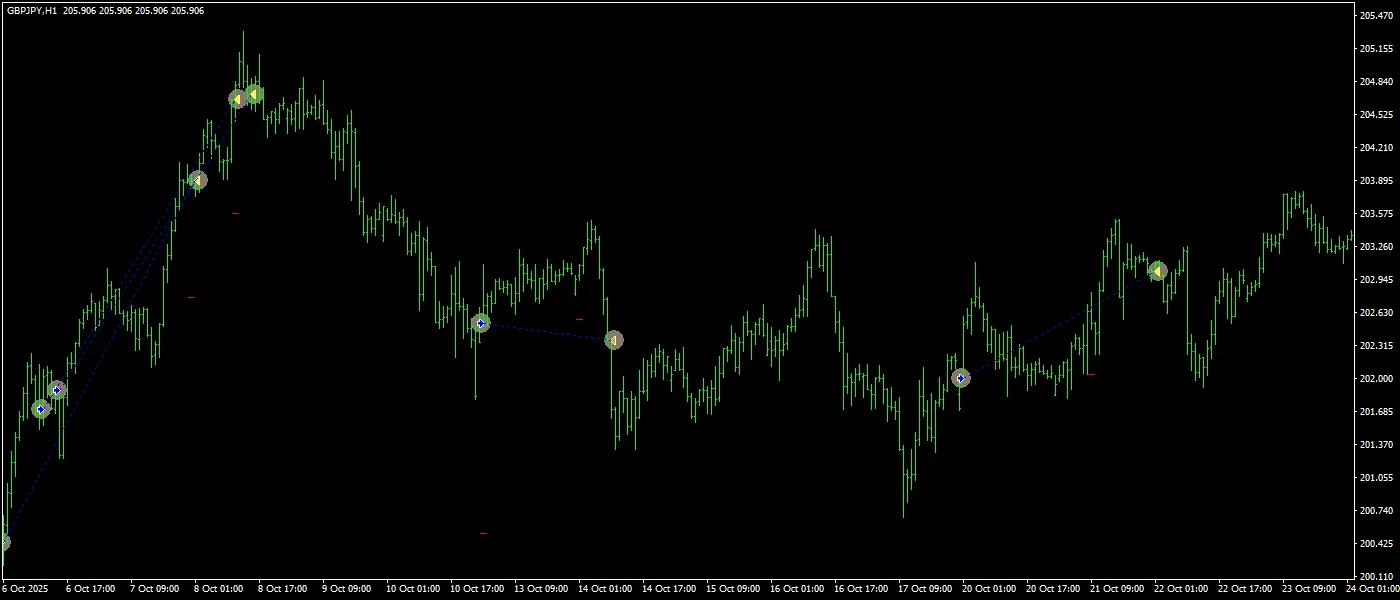Click the trade-close marker at 22 Oct 01:00
This screenshot has height=600, width=1400.
point(1157,270)
